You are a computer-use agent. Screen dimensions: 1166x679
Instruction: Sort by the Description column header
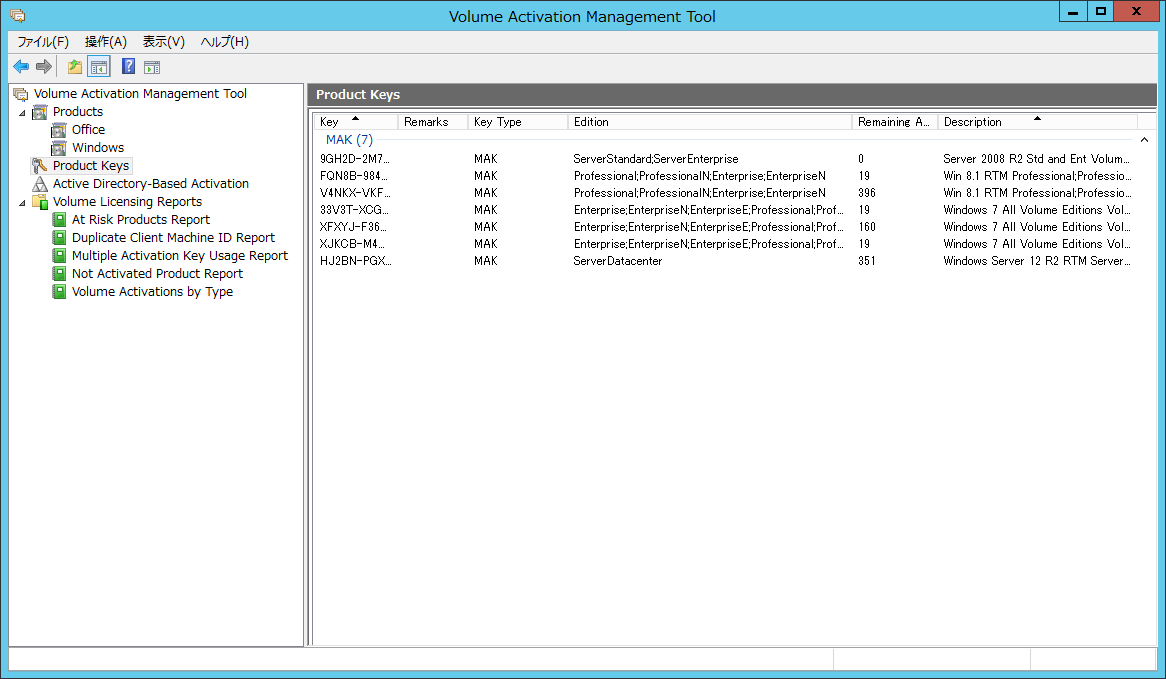(1037, 122)
